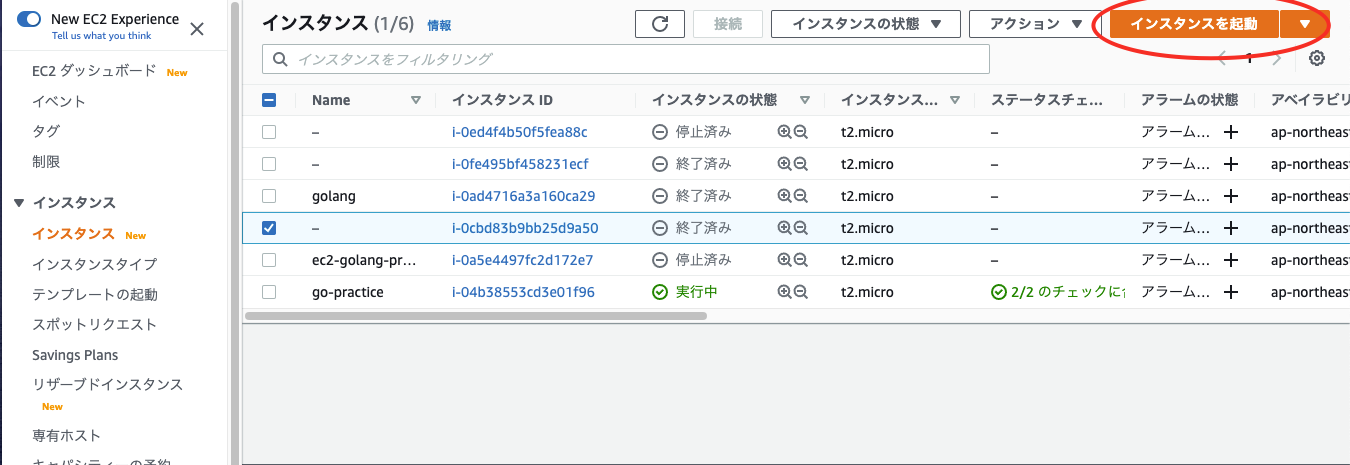The image size is (1350, 465).
Task: Add alarm plus icon in go-practice row
Action: (1231, 292)
